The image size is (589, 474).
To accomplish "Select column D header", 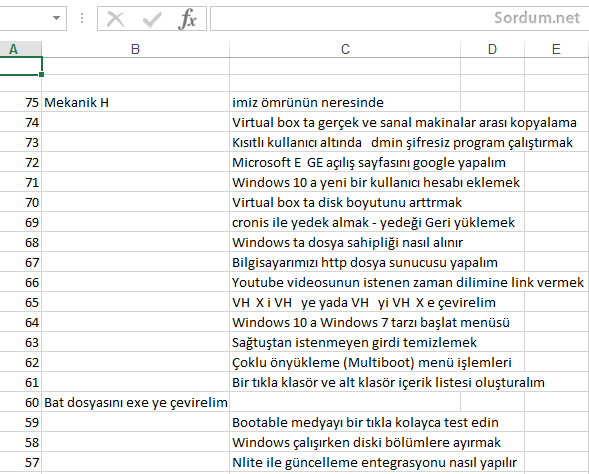I will [x=492, y=49].
